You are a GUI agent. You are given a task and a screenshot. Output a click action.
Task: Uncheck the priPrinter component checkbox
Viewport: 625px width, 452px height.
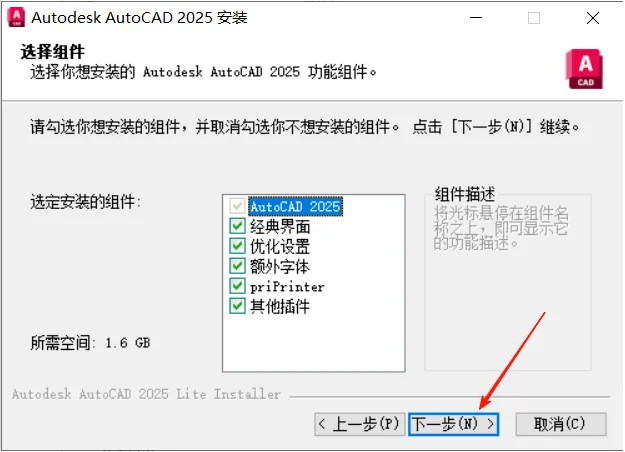pyautogui.click(x=237, y=286)
